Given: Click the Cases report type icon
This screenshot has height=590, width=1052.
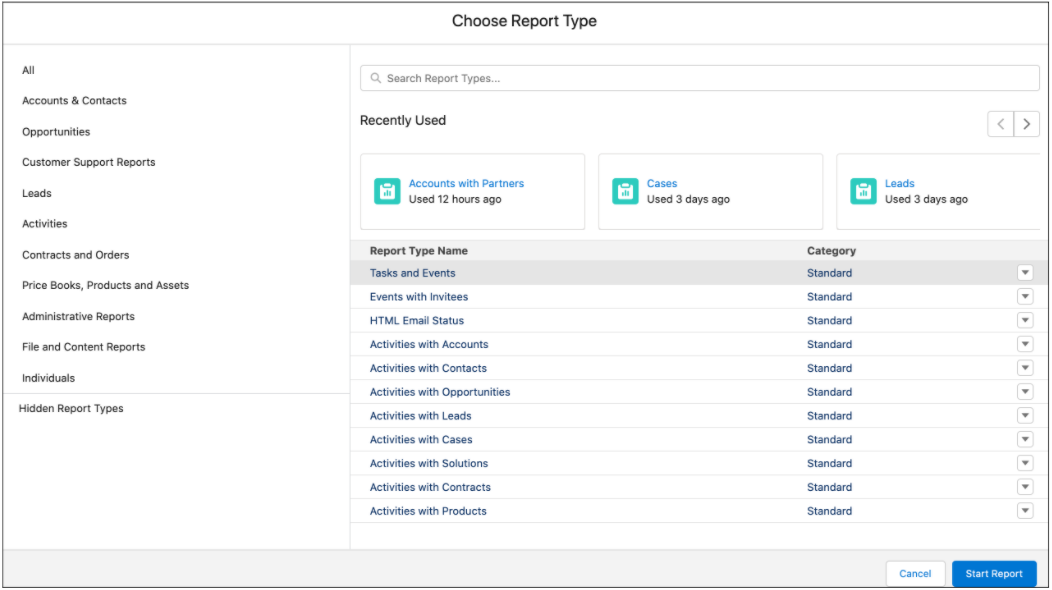Looking at the screenshot, I should pyautogui.click(x=625, y=191).
